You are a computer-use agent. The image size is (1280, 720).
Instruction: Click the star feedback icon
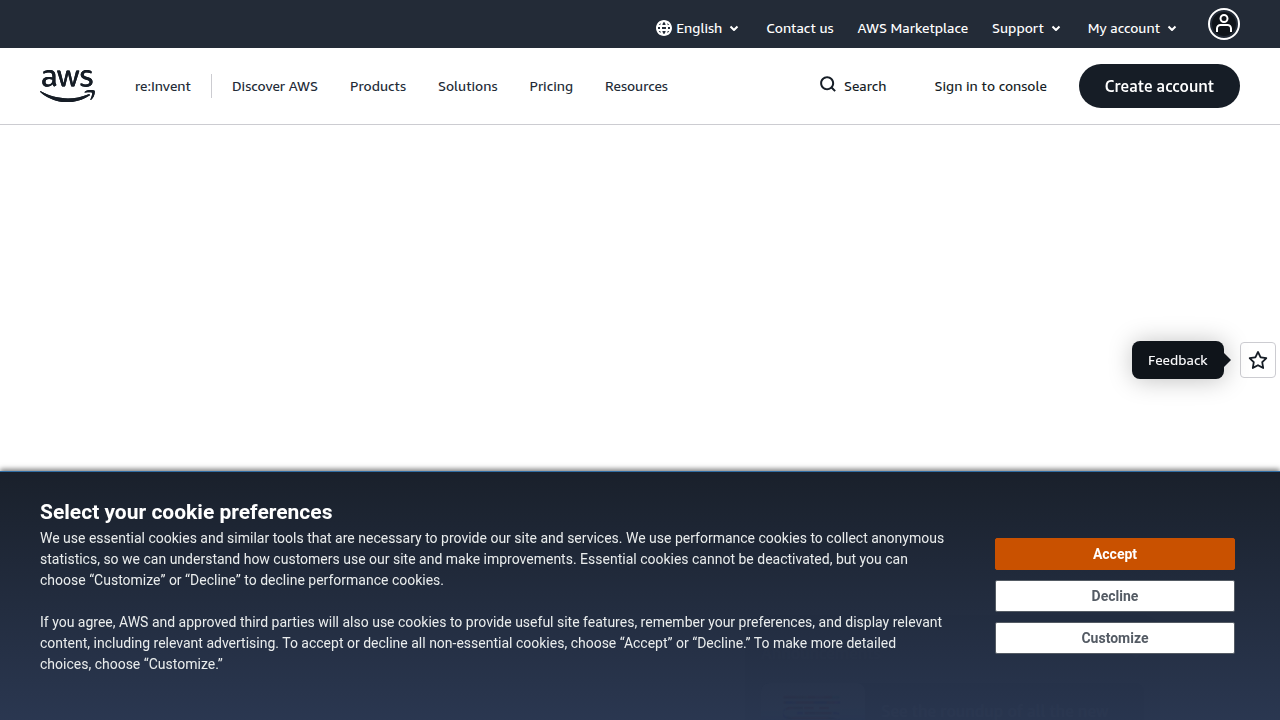(1258, 360)
